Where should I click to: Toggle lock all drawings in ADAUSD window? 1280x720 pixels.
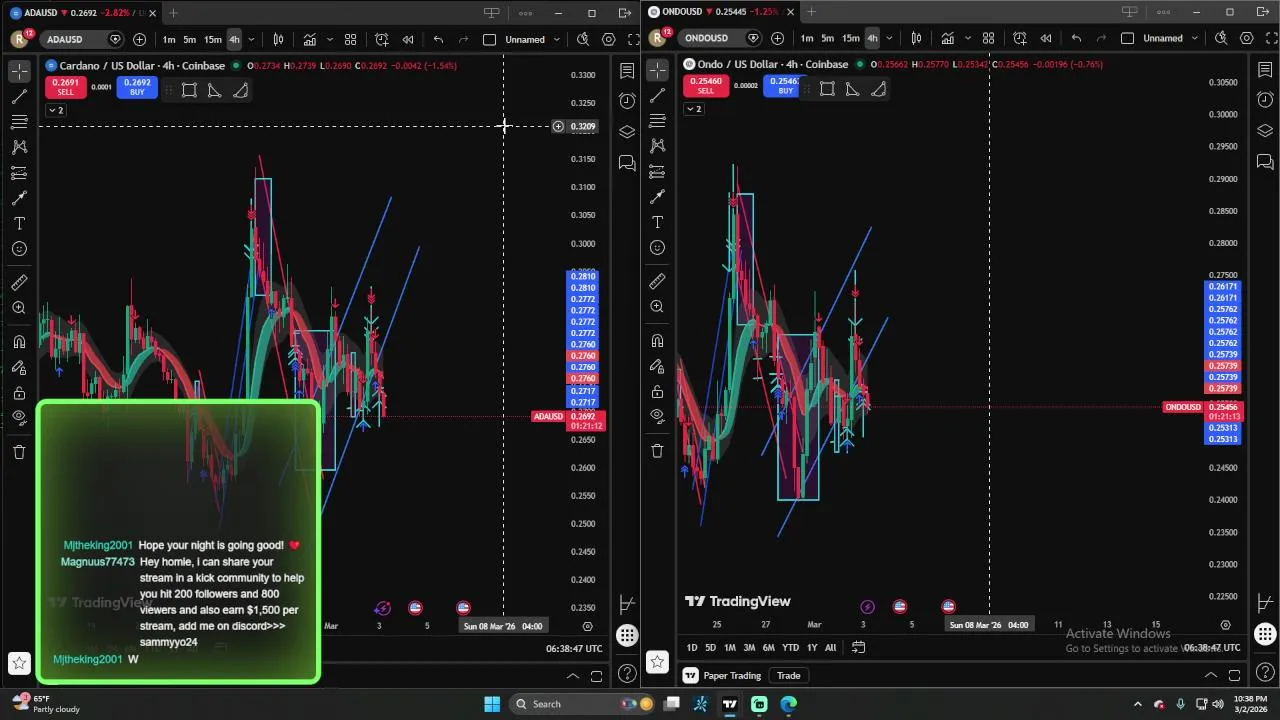coord(19,393)
